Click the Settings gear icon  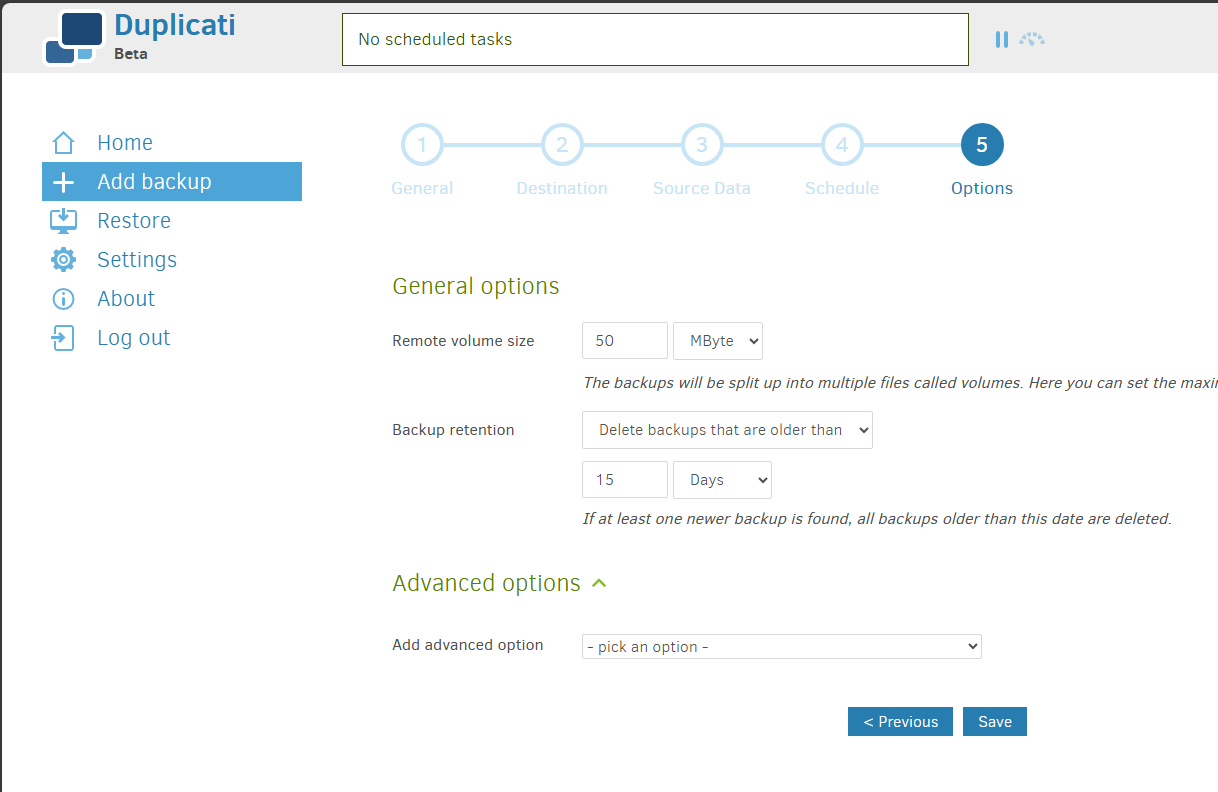(x=63, y=259)
